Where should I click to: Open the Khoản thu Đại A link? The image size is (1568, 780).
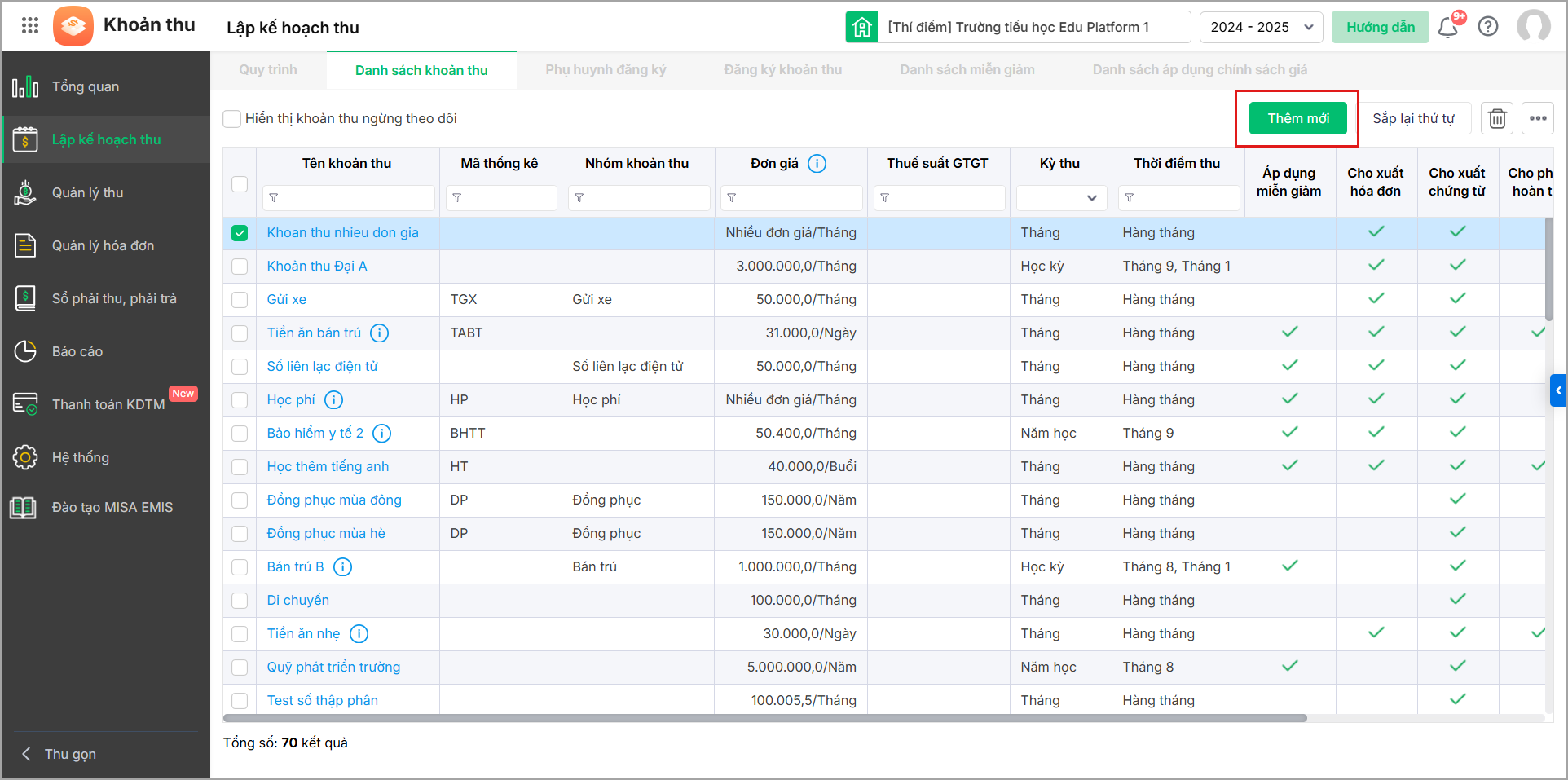317,267
